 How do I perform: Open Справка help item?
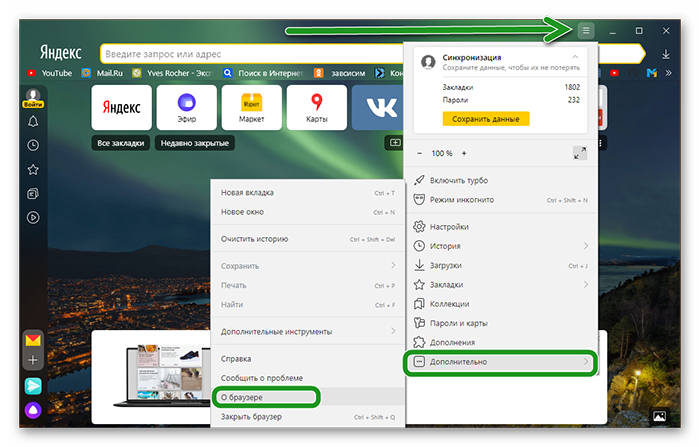point(308,359)
